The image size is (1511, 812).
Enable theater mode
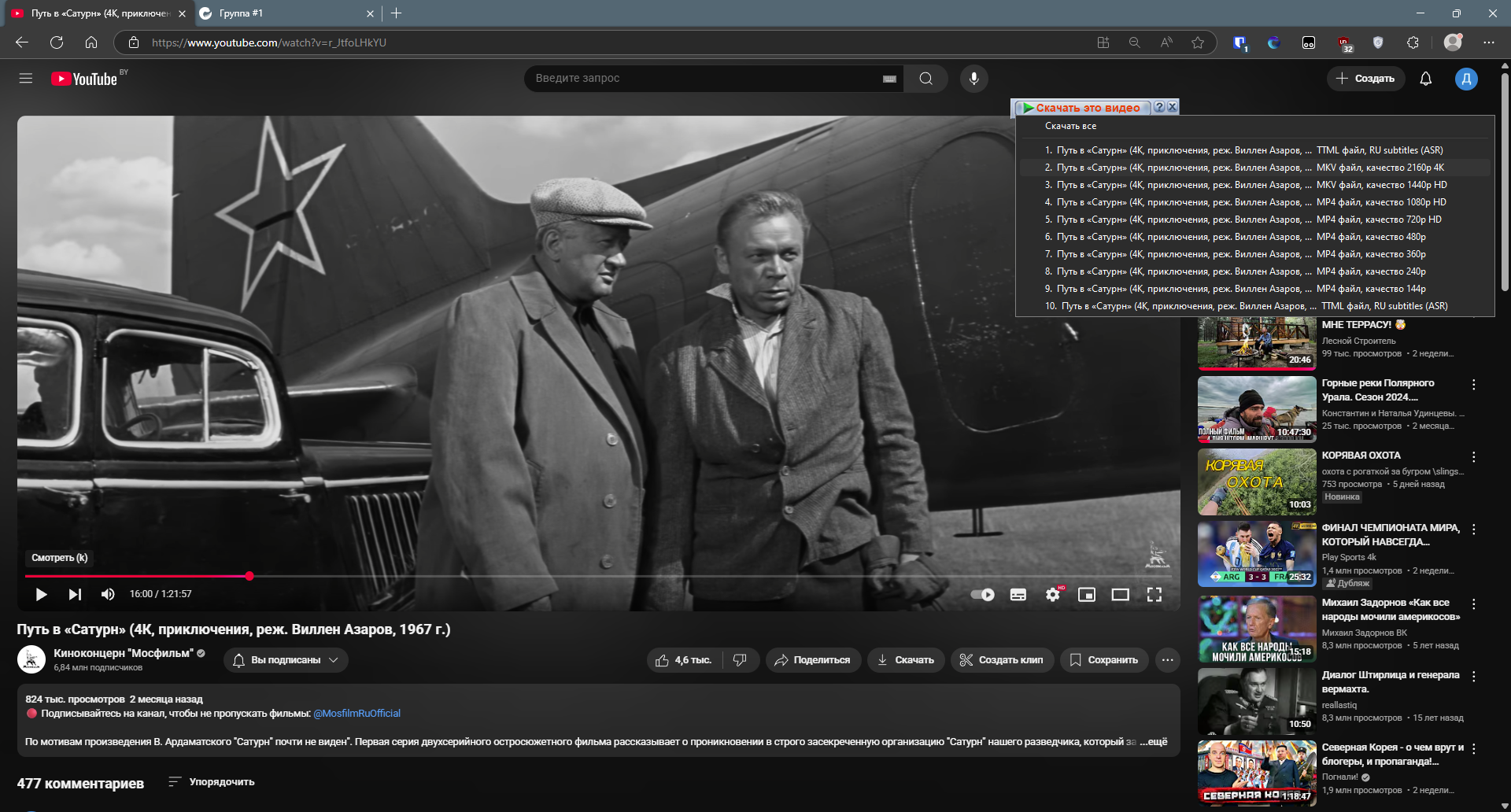coord(1121,595)
